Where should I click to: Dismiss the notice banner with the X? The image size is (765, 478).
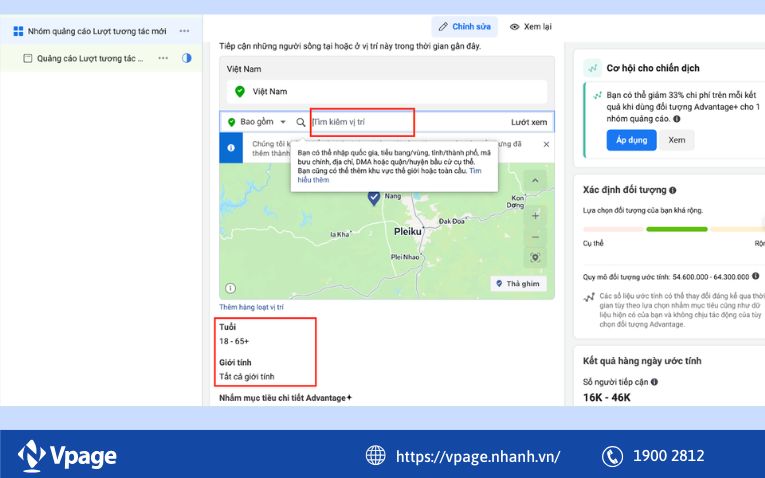pyautogui.click(x=546, y=144)
